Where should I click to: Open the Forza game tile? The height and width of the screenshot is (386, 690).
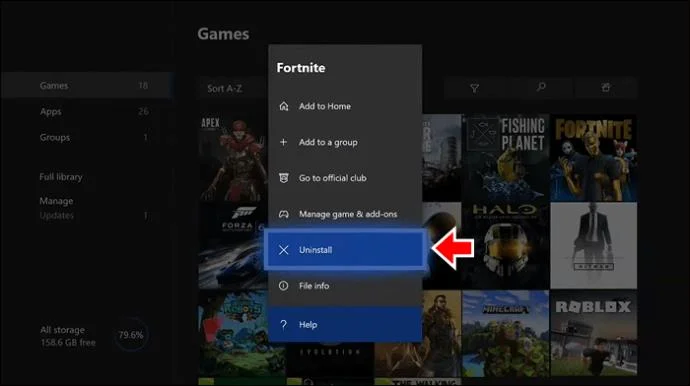pos(233,246)
